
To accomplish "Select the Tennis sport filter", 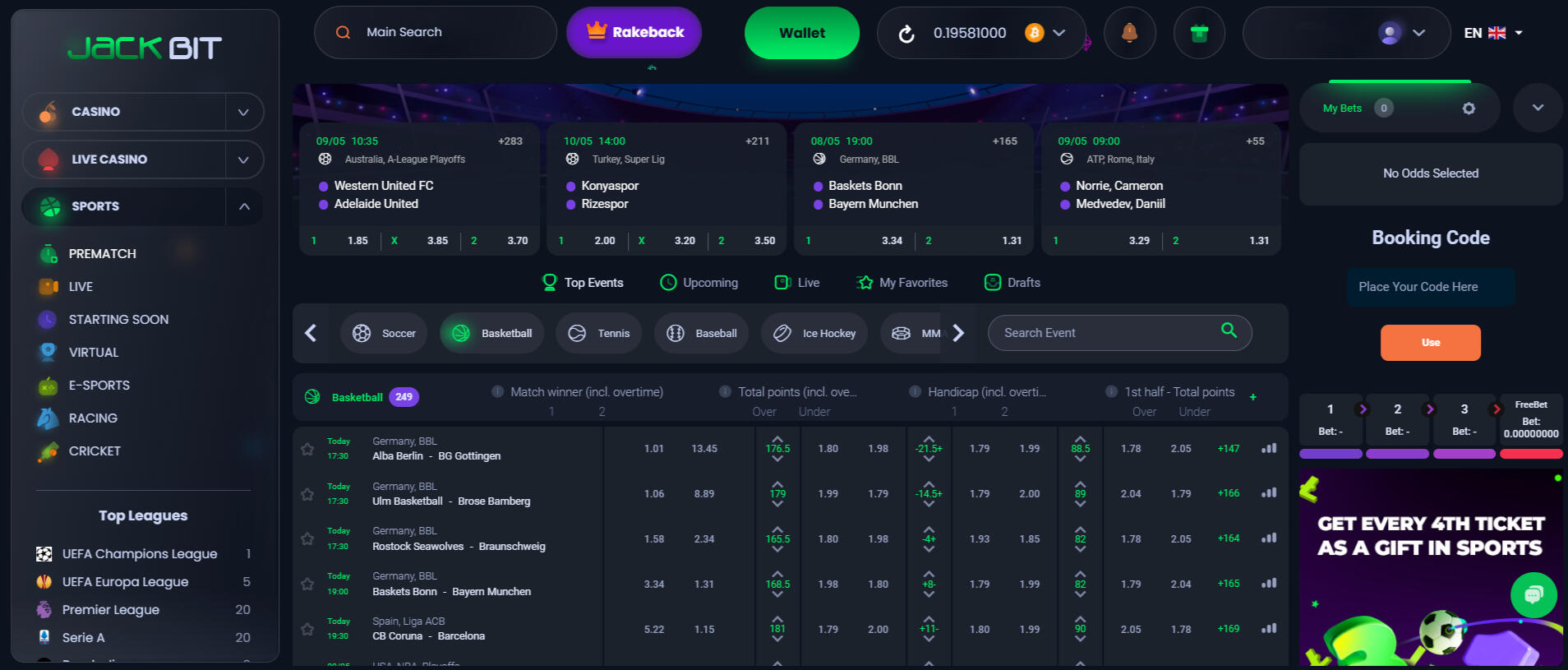I will click(x=598, y=334).
